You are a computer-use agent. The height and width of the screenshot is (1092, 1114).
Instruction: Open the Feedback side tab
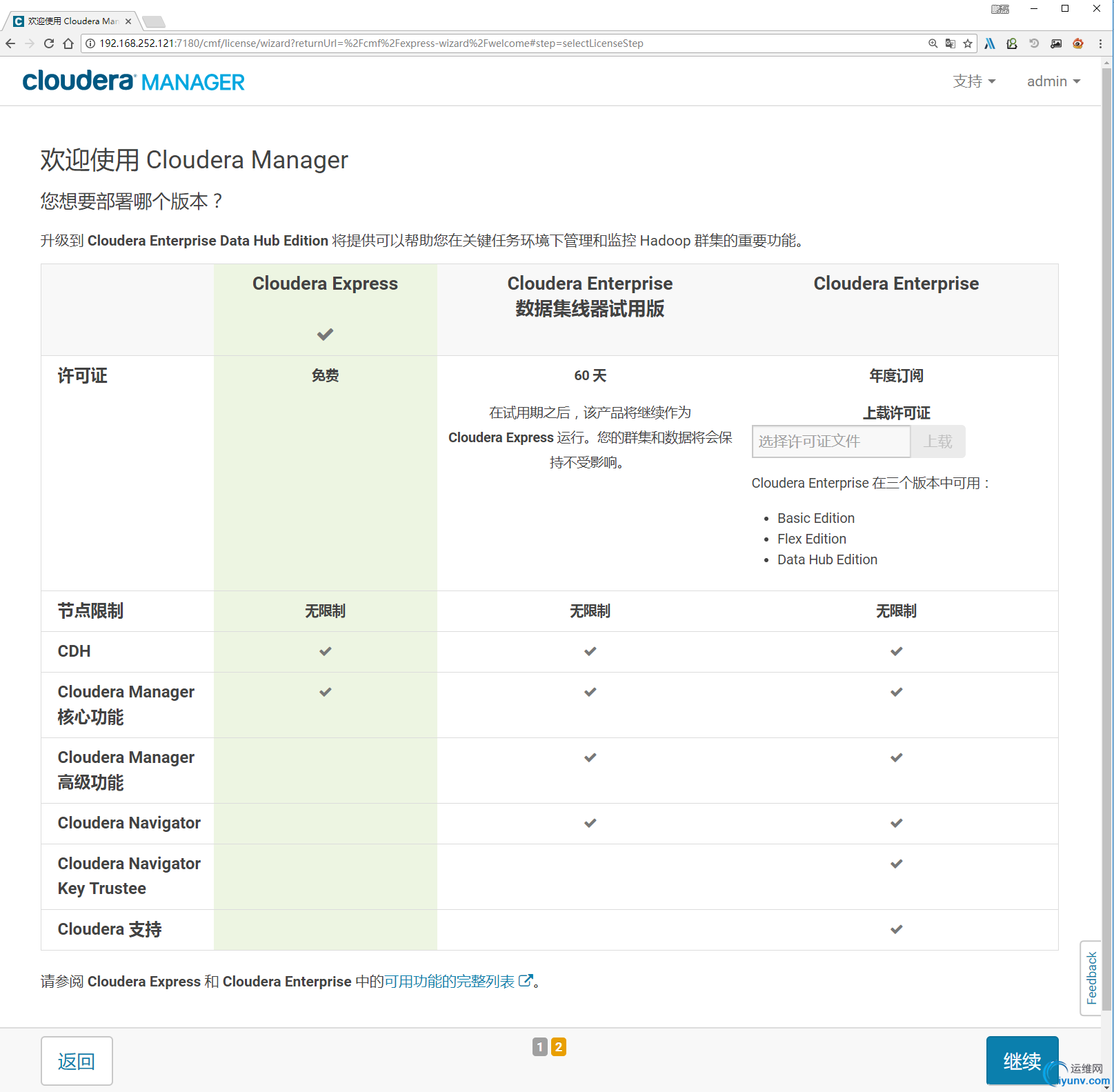click(1091, 978)
